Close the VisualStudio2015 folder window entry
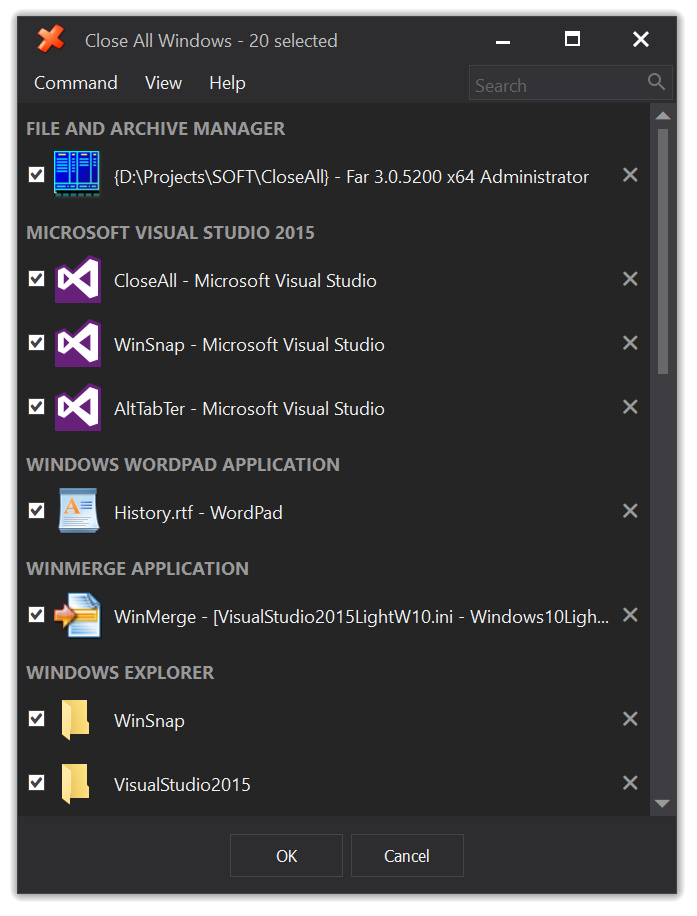The width and height of the screenshot is (697, 916). 630,782
